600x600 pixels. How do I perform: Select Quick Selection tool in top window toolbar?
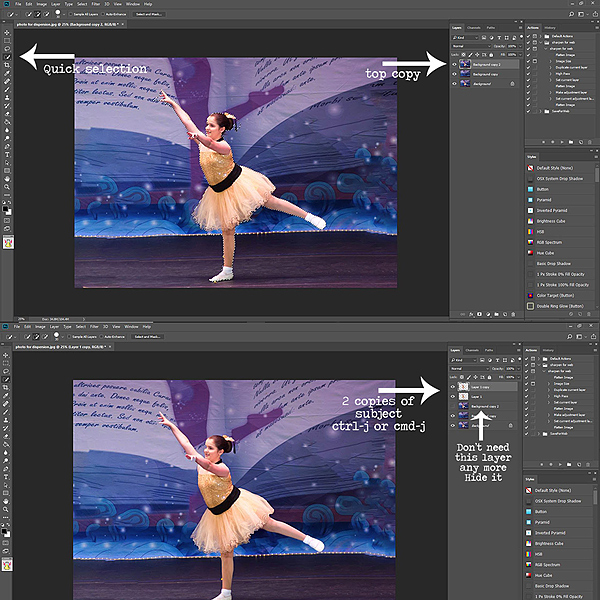[7, 57]
